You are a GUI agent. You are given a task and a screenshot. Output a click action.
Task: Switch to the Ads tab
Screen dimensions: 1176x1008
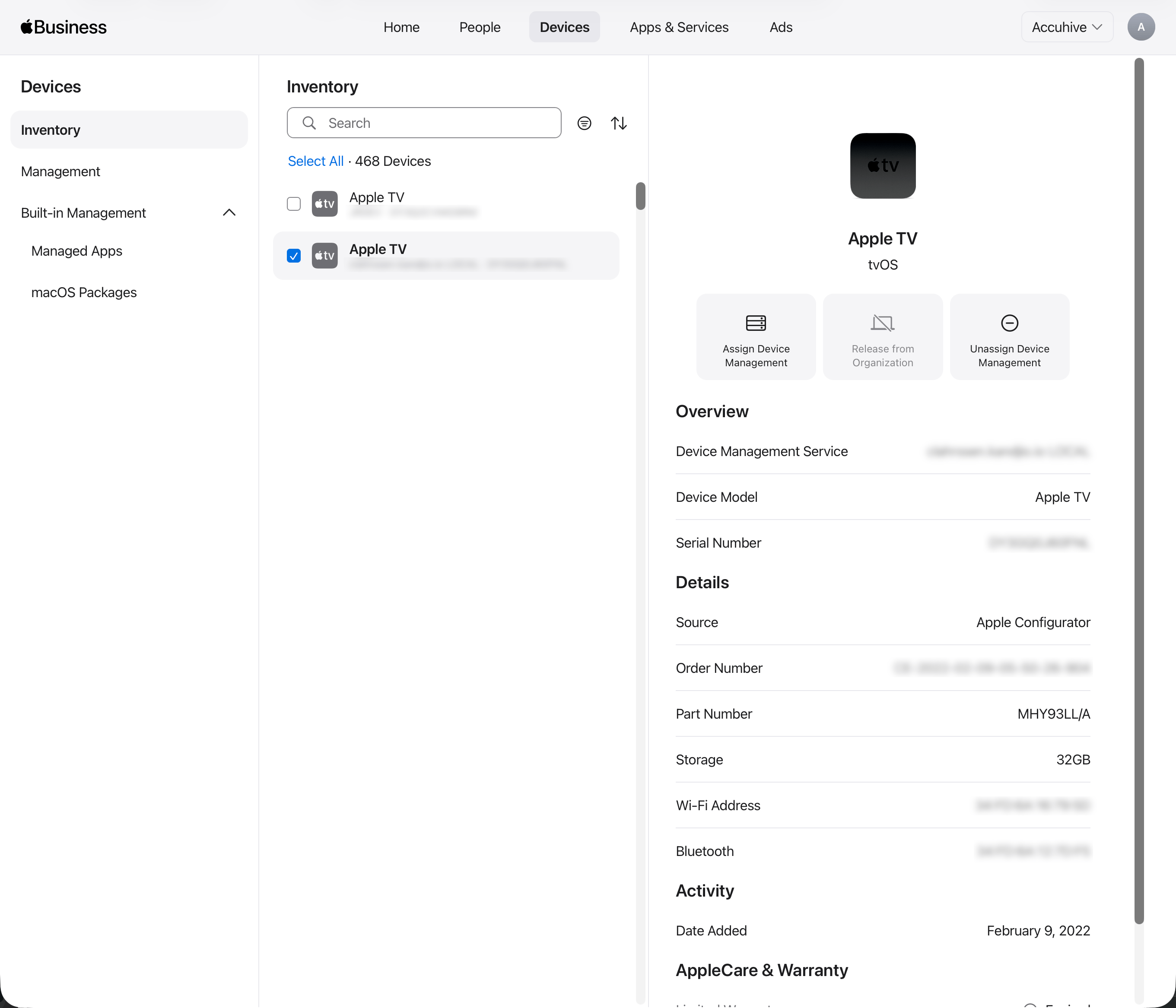click(x=780, y=27)
